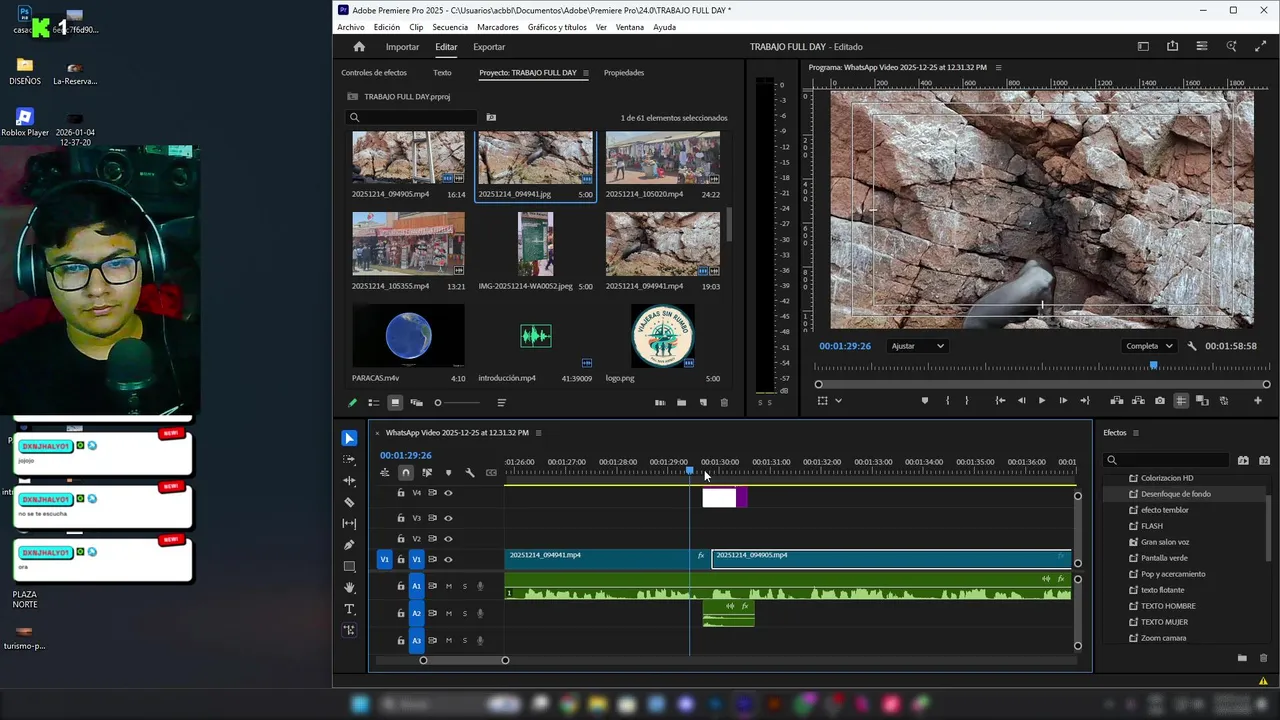Hide track V4 with the eye icon

448,493
